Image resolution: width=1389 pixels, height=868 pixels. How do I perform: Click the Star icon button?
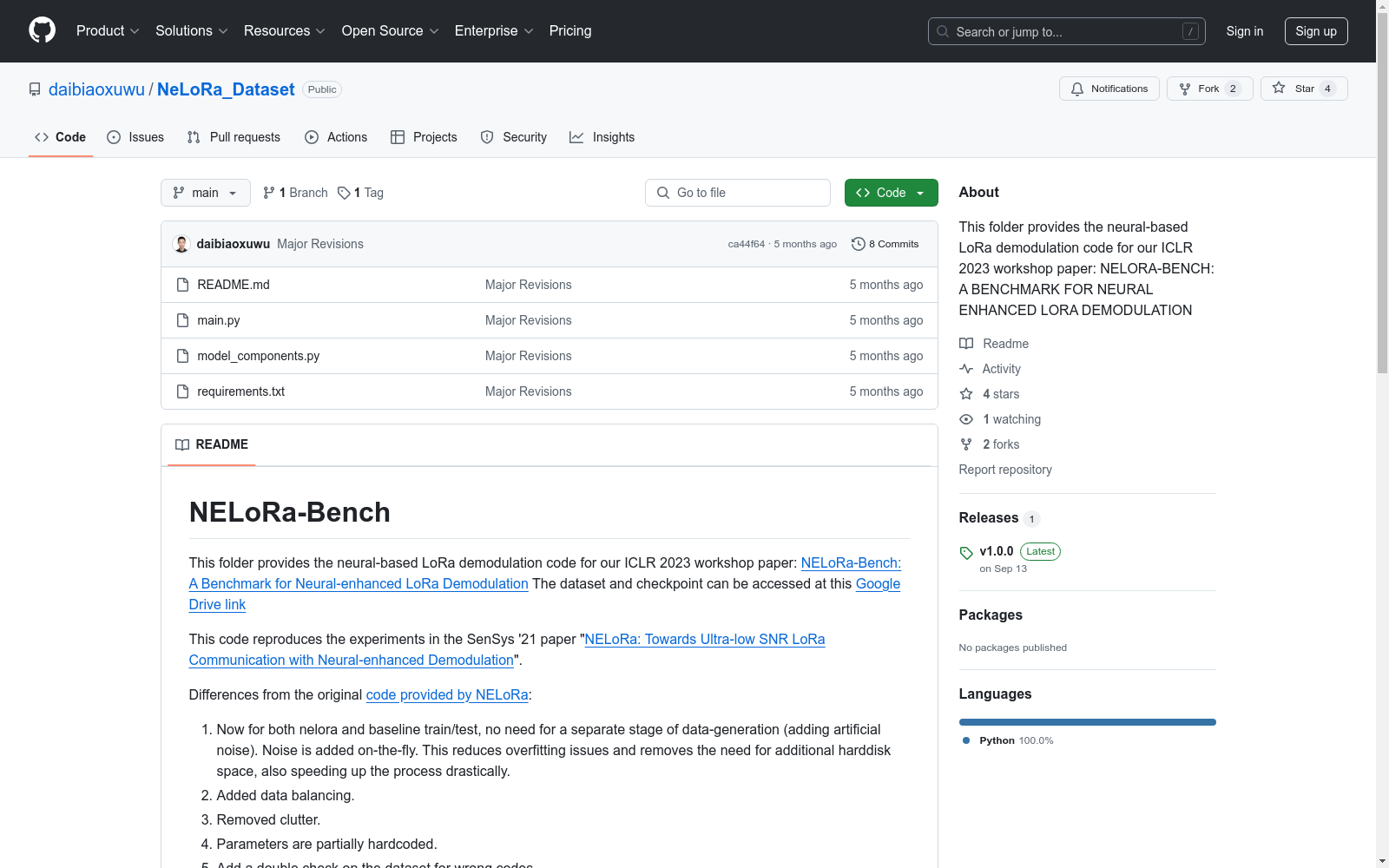click(1279, 89)
